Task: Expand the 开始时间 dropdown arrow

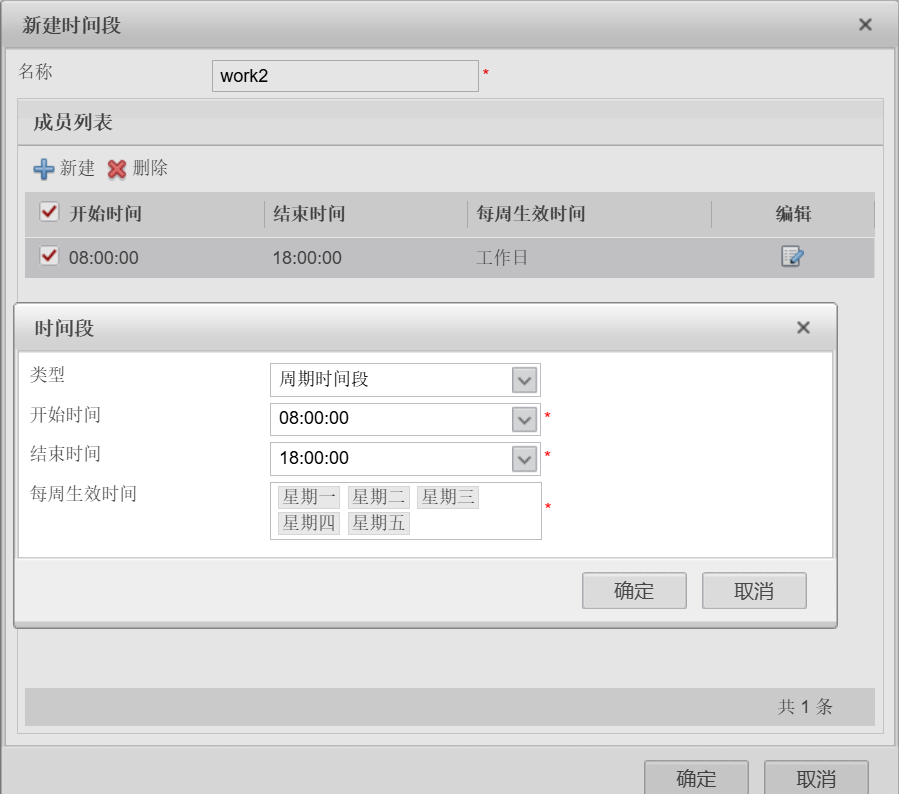Action: 524,420
